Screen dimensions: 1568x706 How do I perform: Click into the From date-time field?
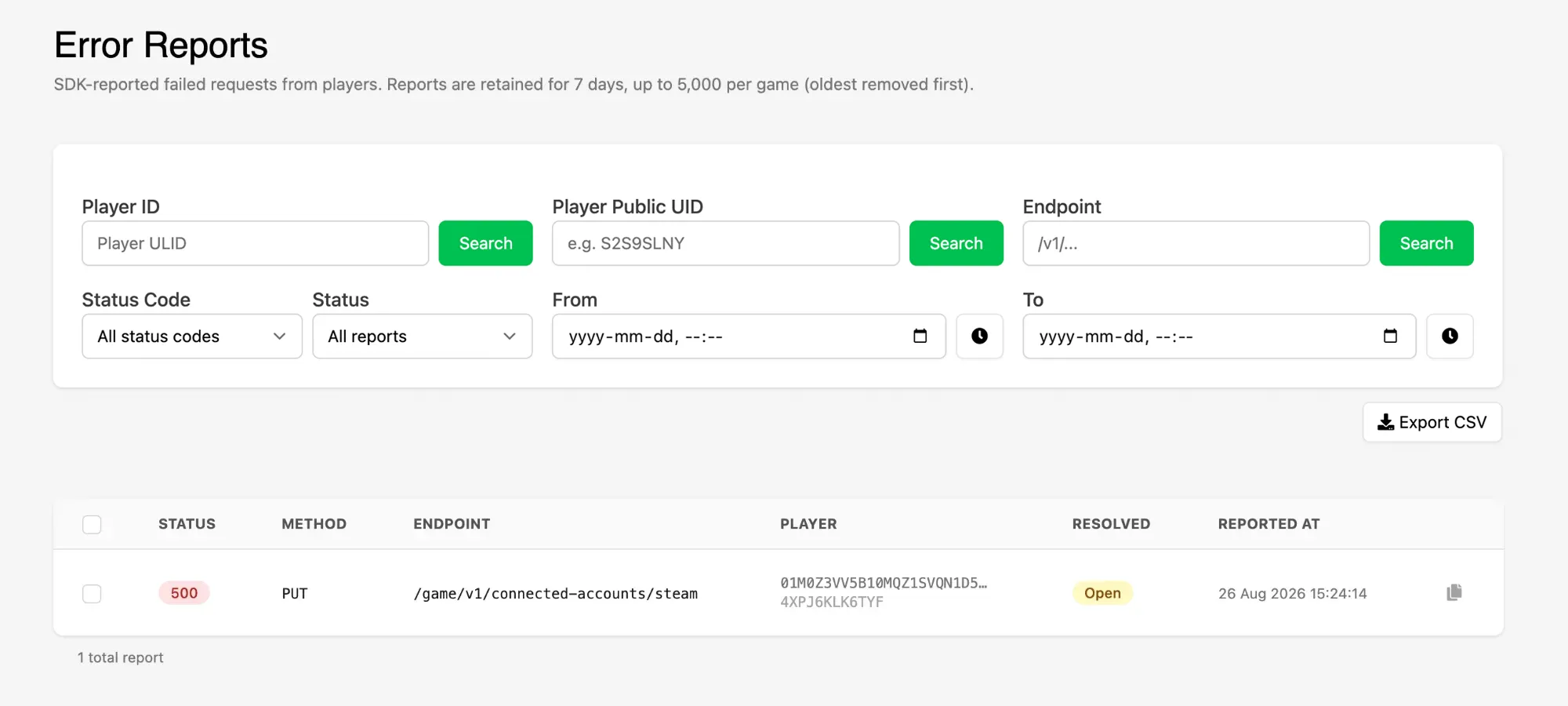(749, 336)
